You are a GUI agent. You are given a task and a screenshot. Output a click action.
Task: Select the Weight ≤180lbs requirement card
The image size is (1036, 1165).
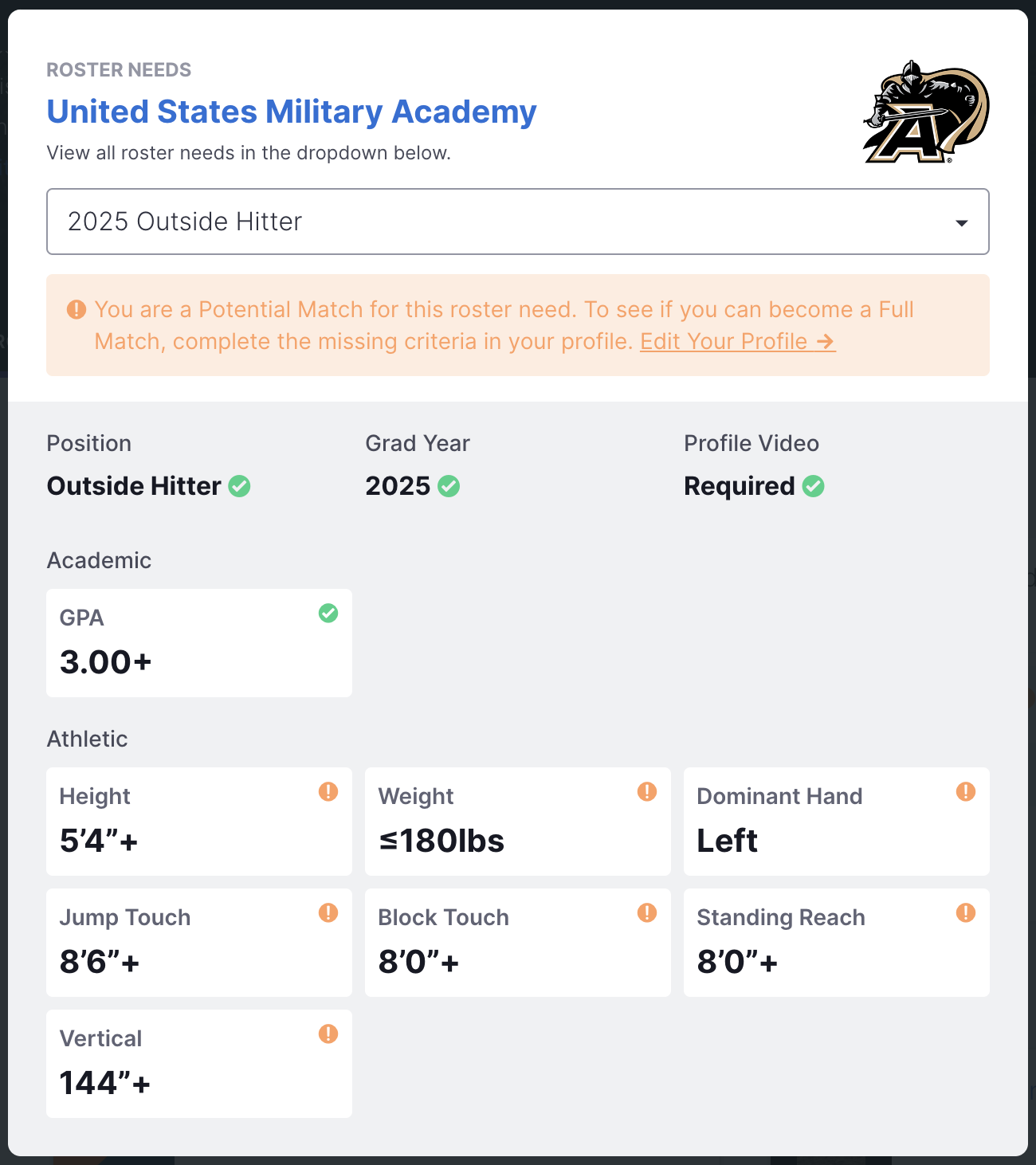click(518, 822)
